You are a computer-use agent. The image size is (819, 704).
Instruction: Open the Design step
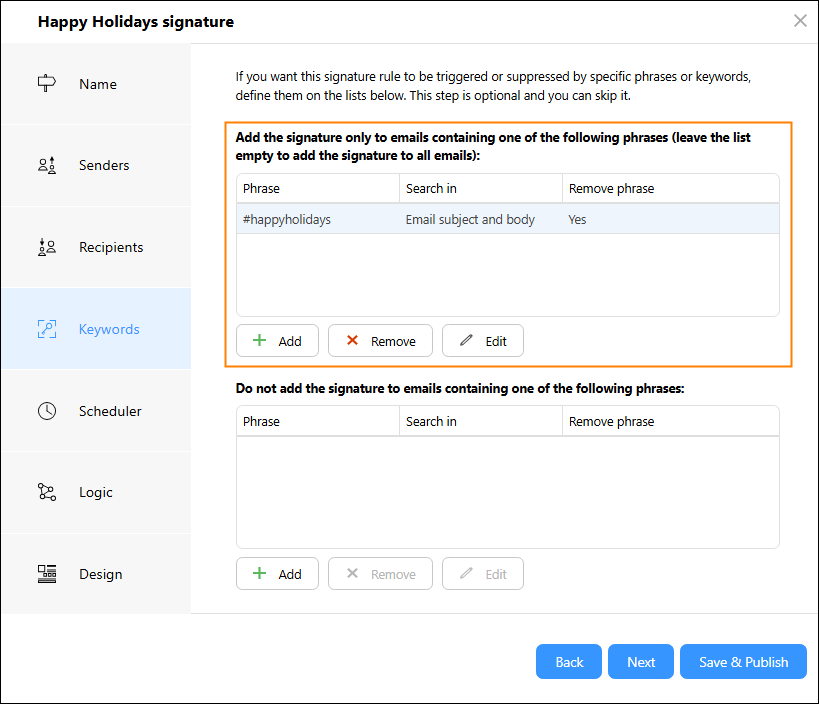point(96,574)
